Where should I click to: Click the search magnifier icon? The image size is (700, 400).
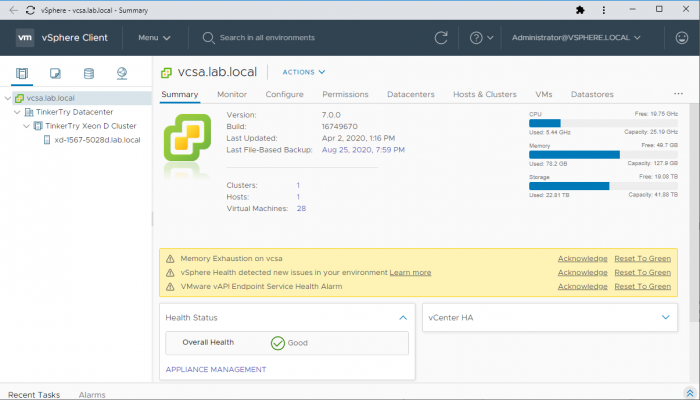(x=208, y=38)
